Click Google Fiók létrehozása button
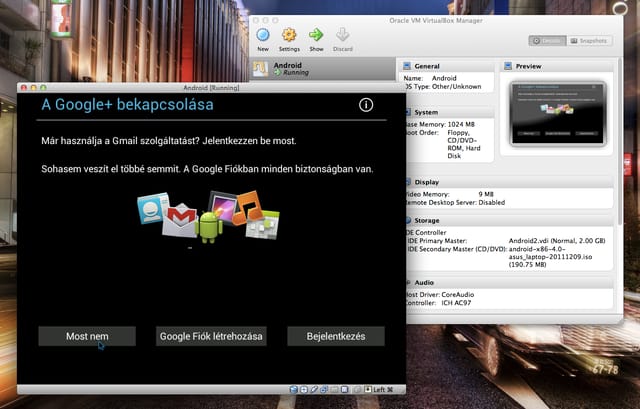The width and height of the screenshot is (640, 409). [211, 336]
